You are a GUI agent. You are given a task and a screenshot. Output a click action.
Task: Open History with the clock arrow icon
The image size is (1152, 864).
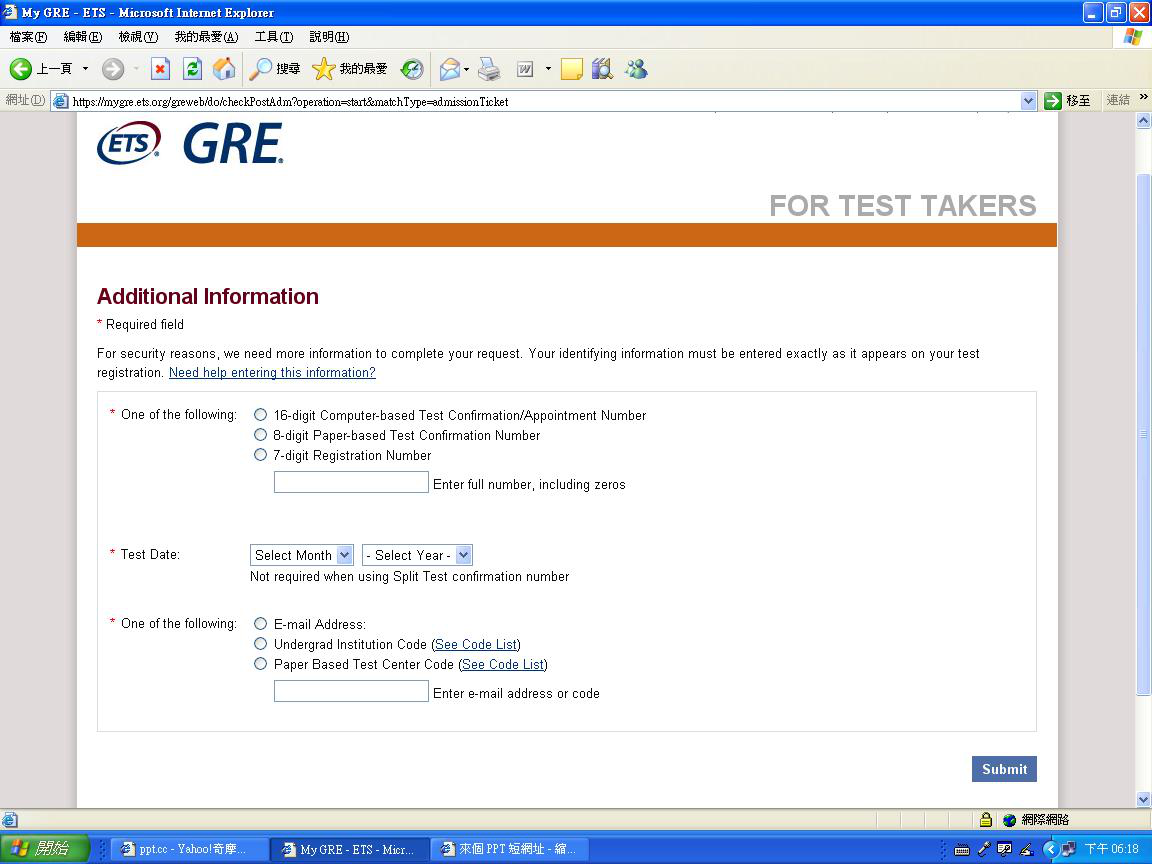point(412,69)
